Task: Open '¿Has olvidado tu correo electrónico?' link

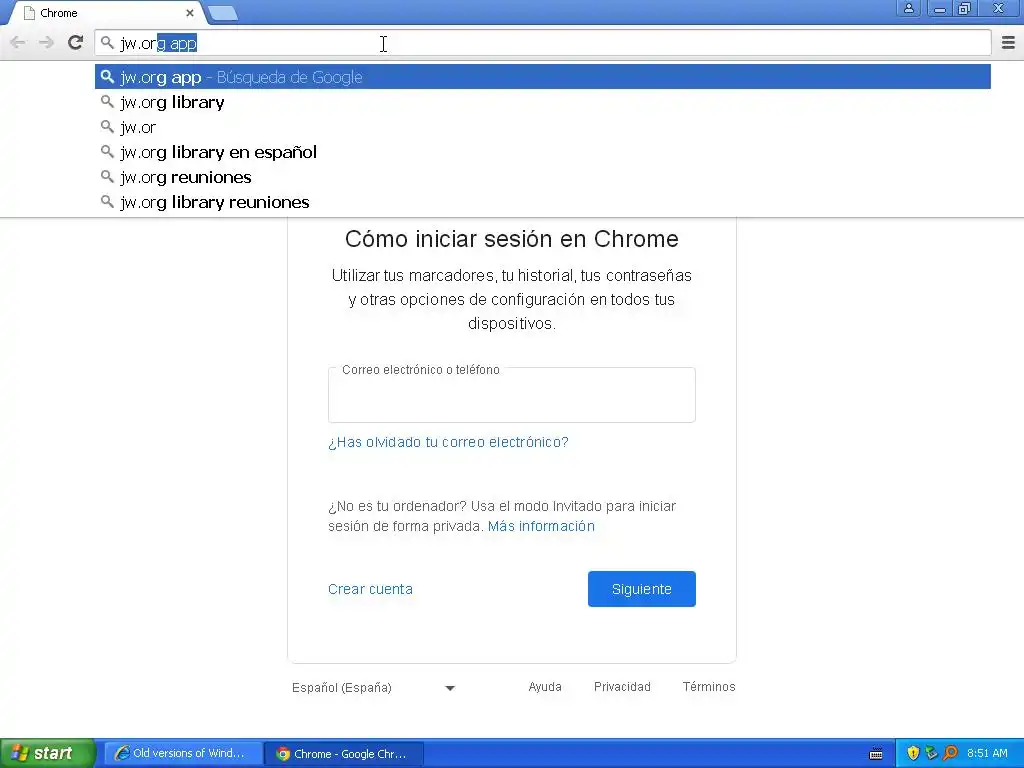Action: coord(448,442)
